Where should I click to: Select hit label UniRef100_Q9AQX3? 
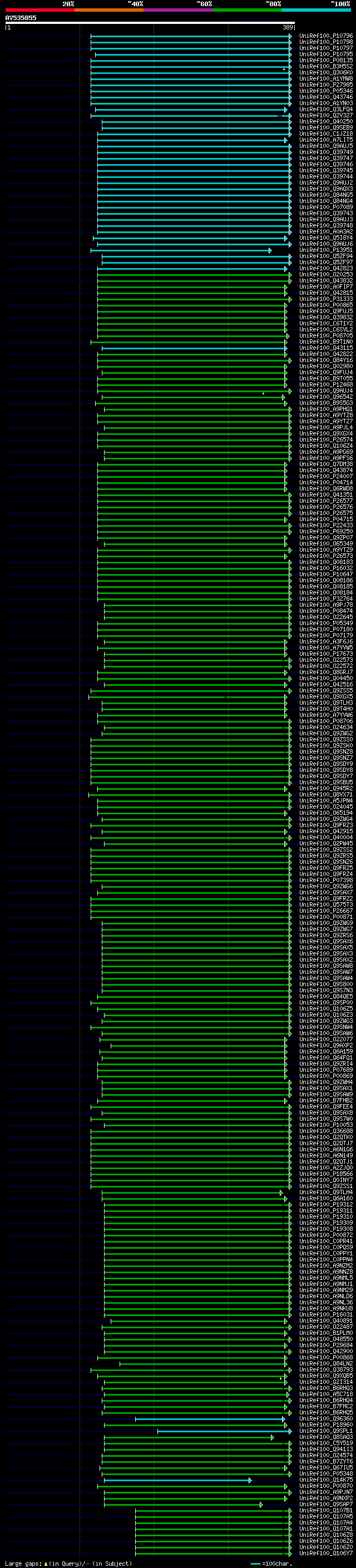(x=326, y=189)
